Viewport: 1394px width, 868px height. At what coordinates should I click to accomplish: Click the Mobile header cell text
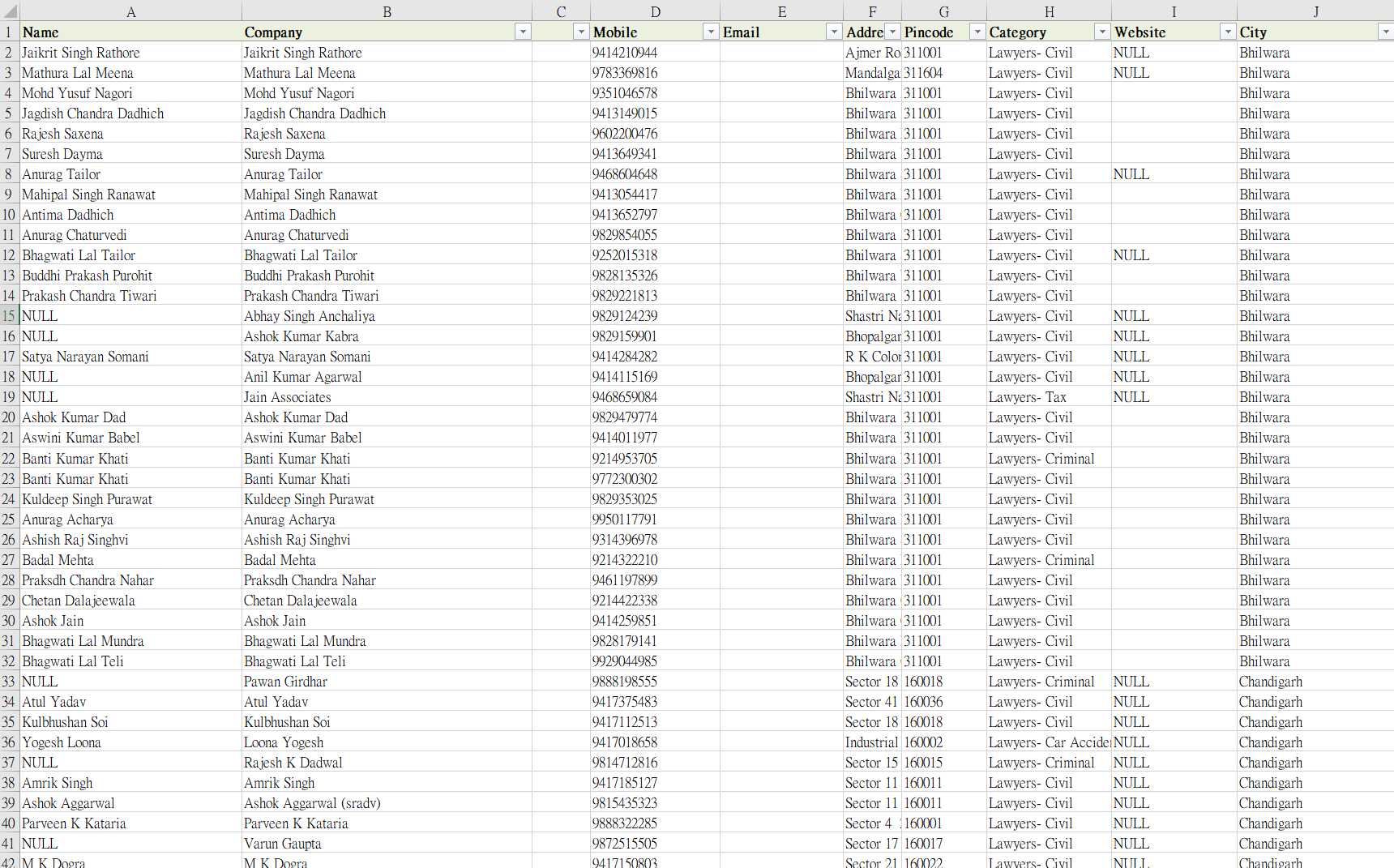pos(615,32)
